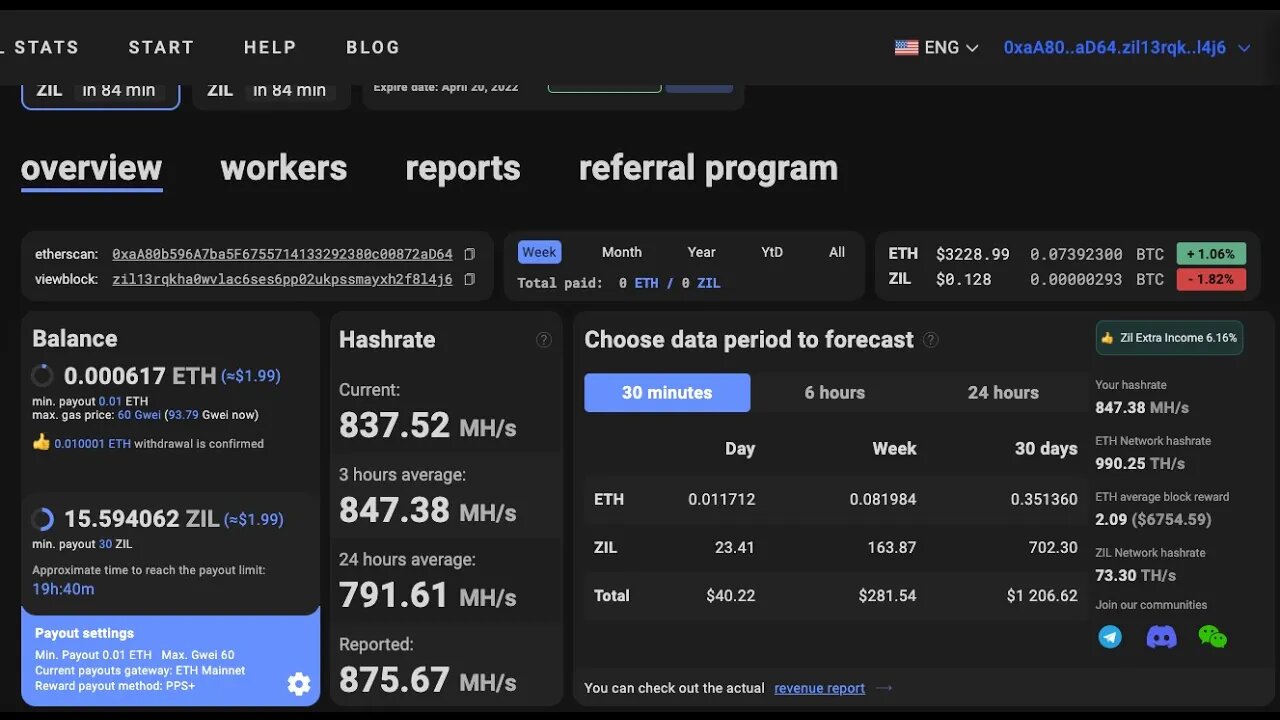Go to the STATS page
The height and width of the screenshot is (720, 1280).
(x=46, y=47)
